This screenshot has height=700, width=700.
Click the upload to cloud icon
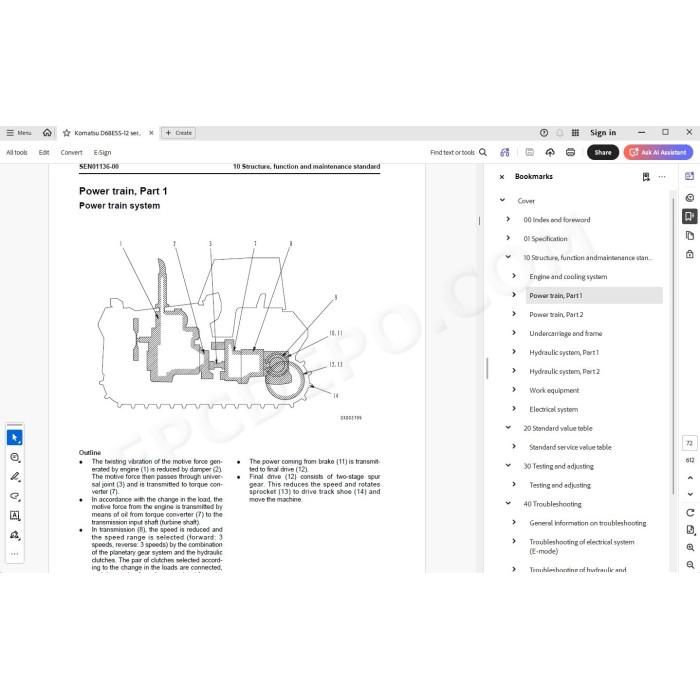click(550, 152)
